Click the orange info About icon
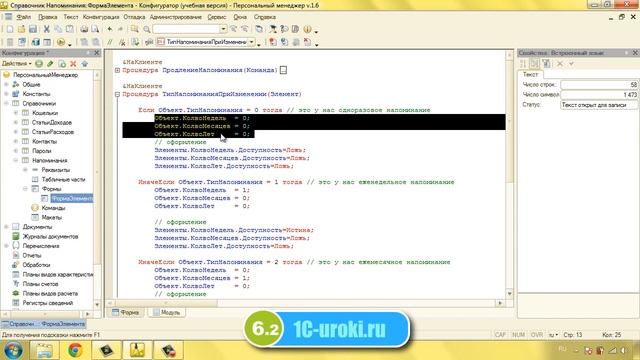The width and height of the screenshot is (640, 360). point(307,29)
